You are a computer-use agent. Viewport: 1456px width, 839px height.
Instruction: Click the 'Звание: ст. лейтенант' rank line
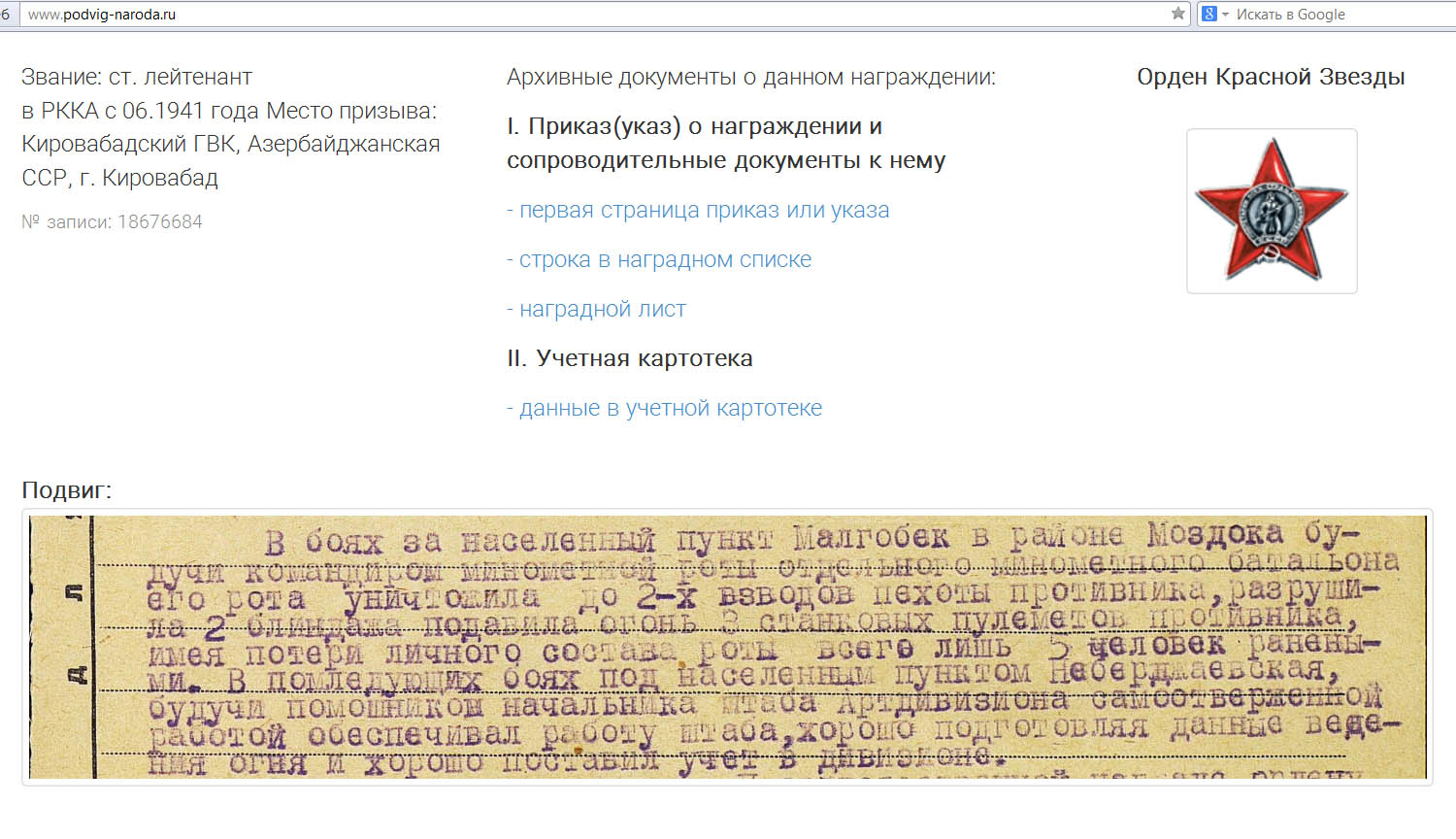(x=137, y=78)
